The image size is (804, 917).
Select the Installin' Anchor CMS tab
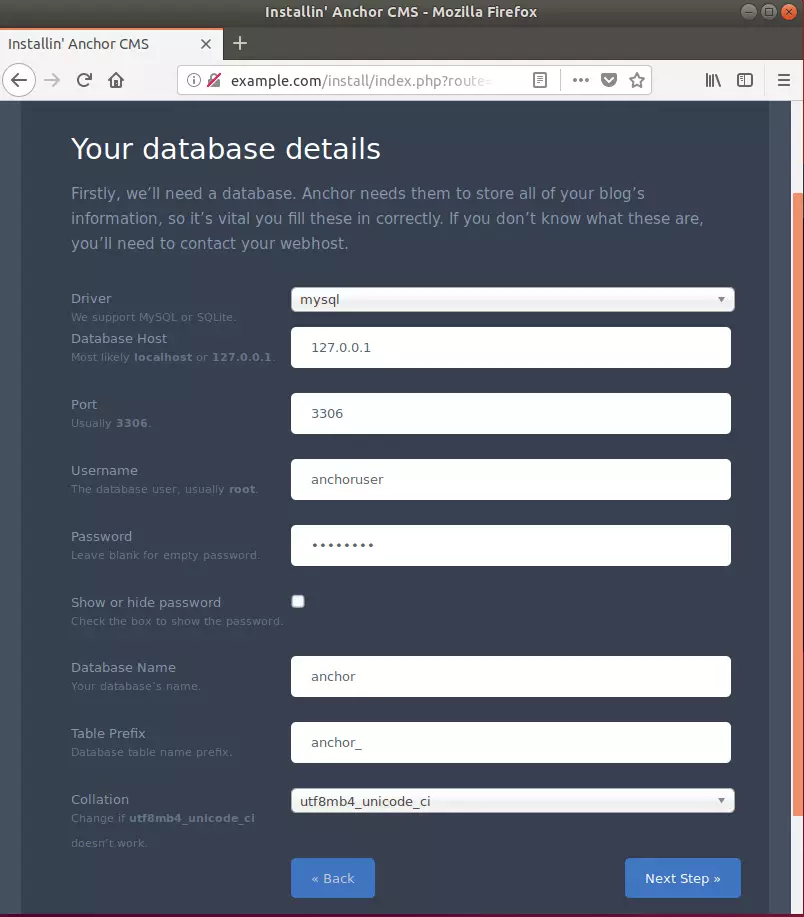[111, 44]
